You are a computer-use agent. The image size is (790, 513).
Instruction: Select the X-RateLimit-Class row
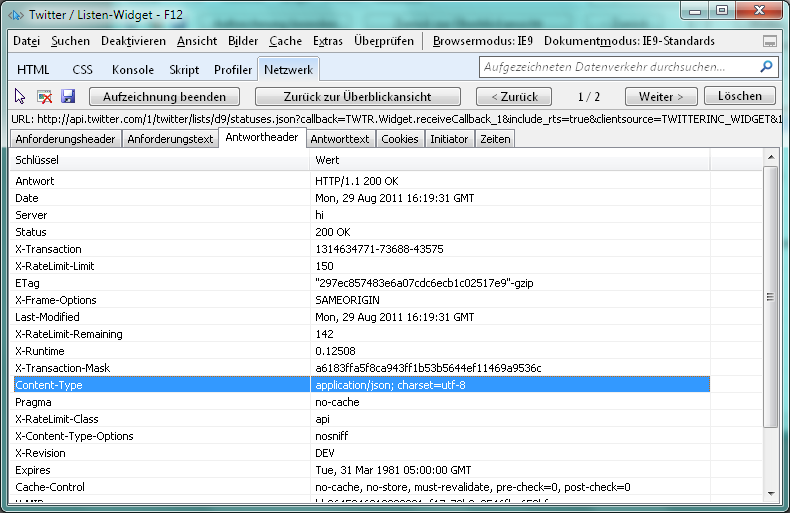pos(361,419)
